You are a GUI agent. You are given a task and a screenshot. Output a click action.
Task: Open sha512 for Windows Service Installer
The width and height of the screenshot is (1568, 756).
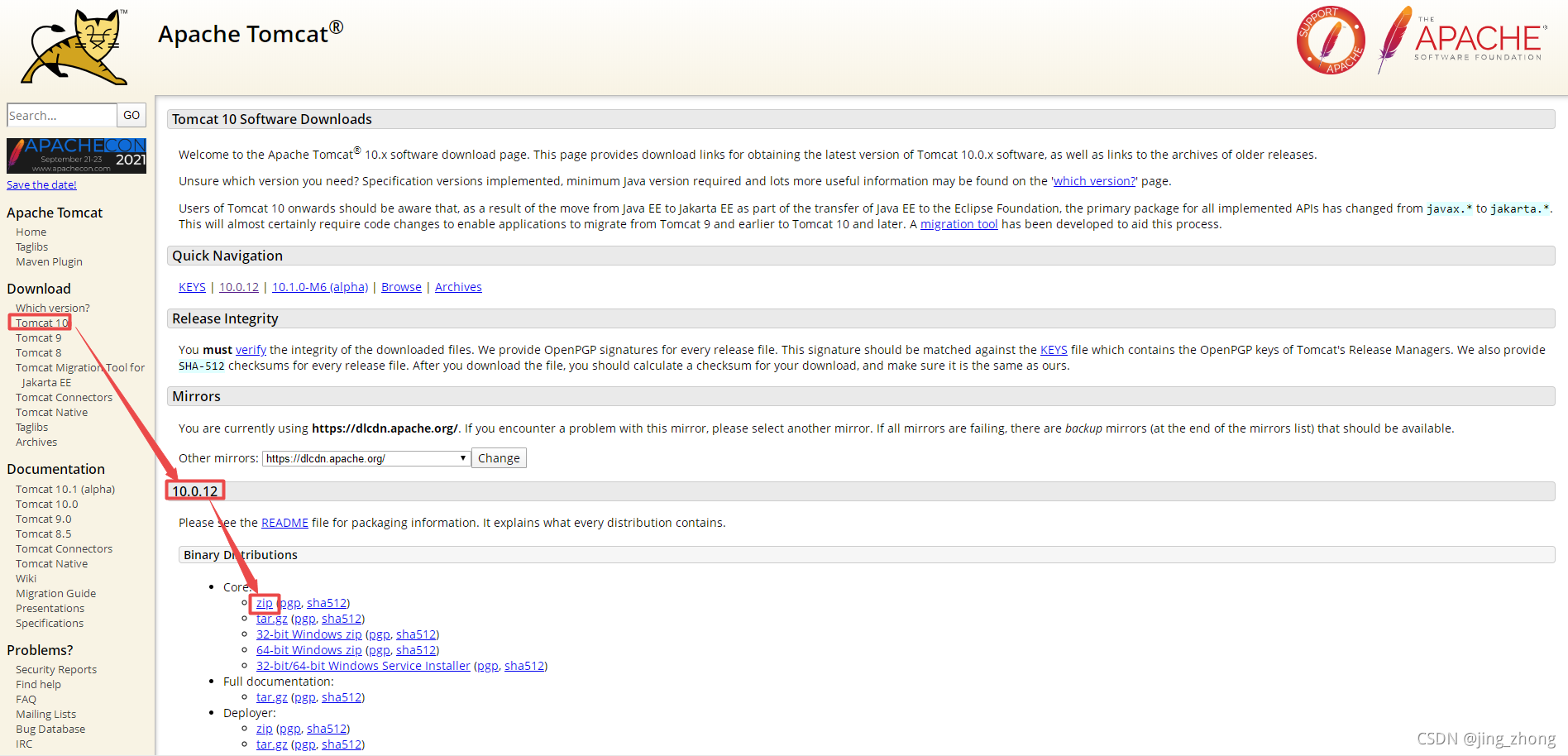click(524, 666)
